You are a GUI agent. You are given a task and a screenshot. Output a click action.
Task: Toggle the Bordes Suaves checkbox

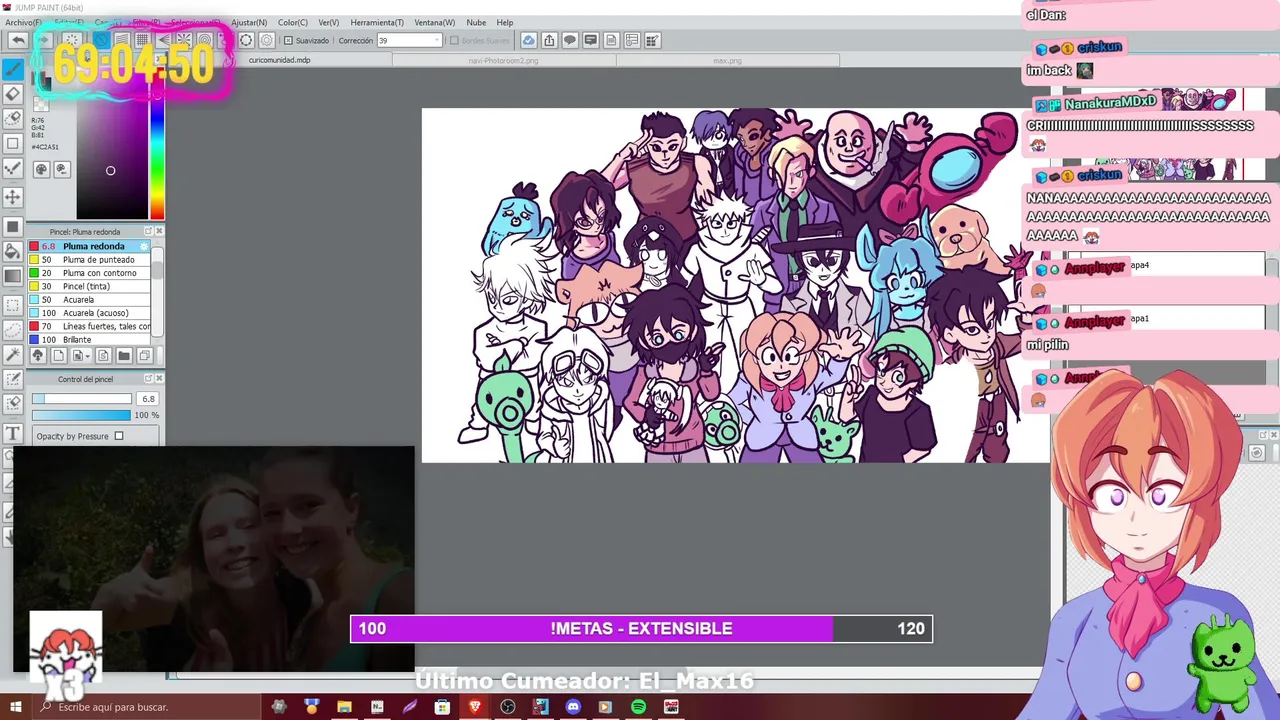coord(454,41)
